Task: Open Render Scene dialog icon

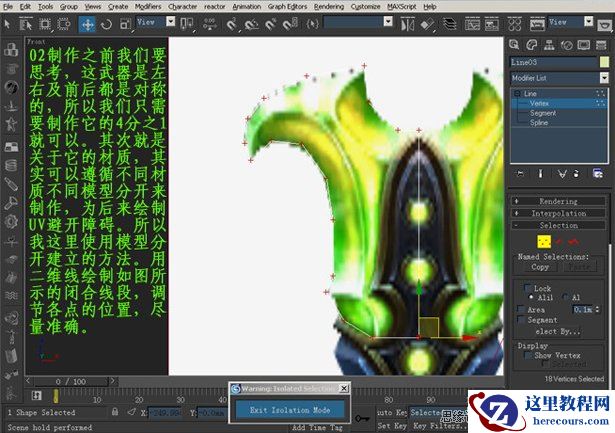Action: (537, 24)
